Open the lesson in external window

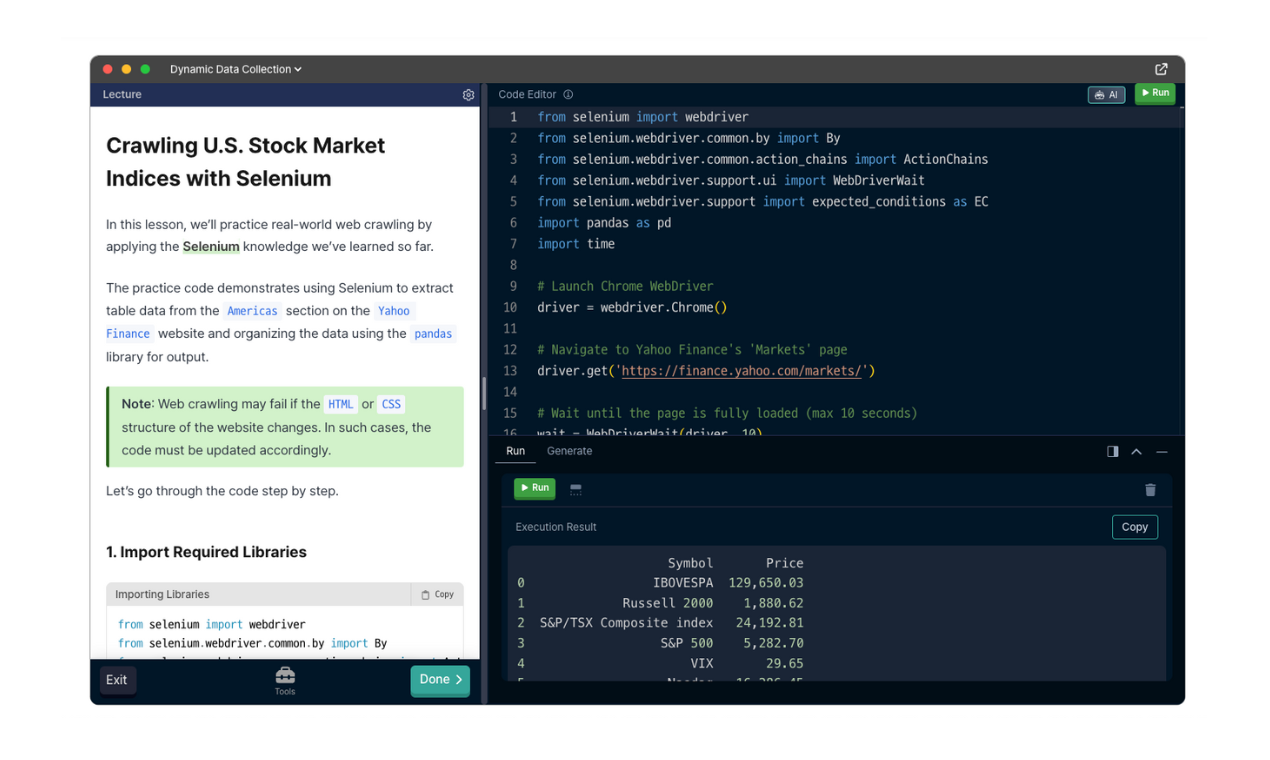(1161, 69)
